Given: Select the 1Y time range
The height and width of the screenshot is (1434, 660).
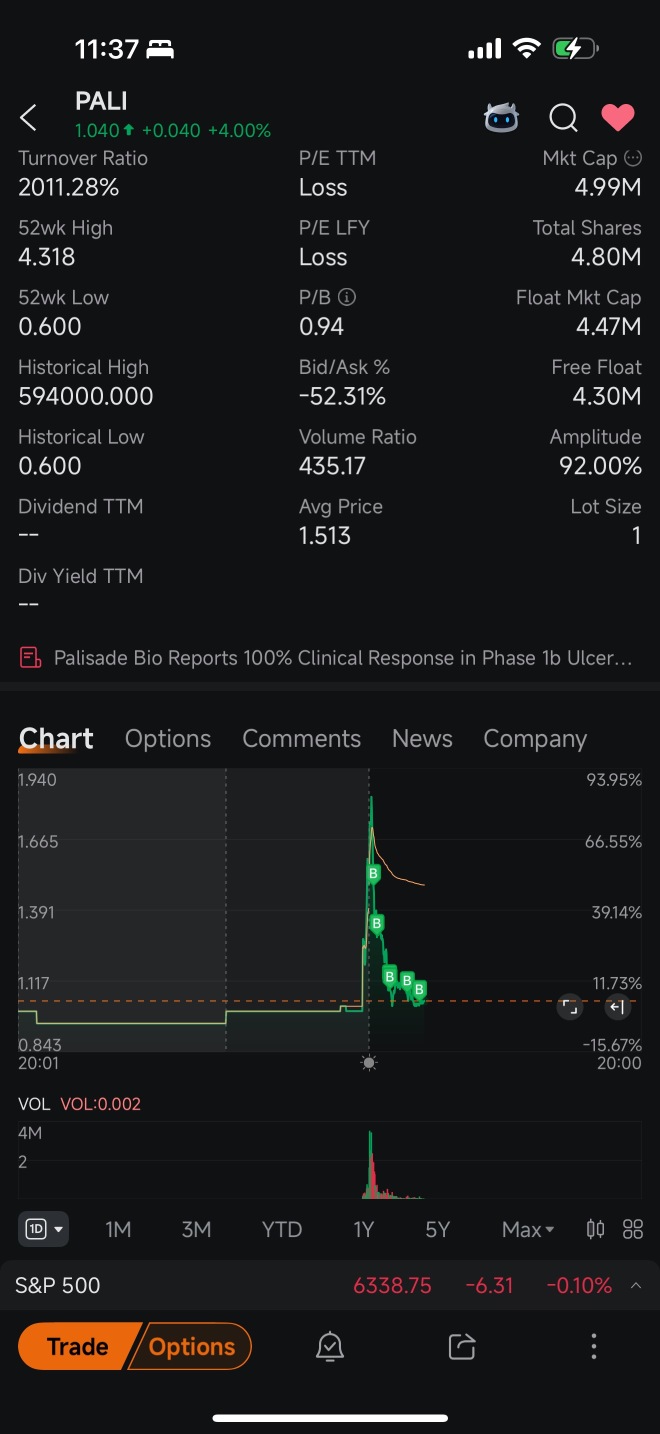Looking at the screenshot, I should pos(363,1229).
